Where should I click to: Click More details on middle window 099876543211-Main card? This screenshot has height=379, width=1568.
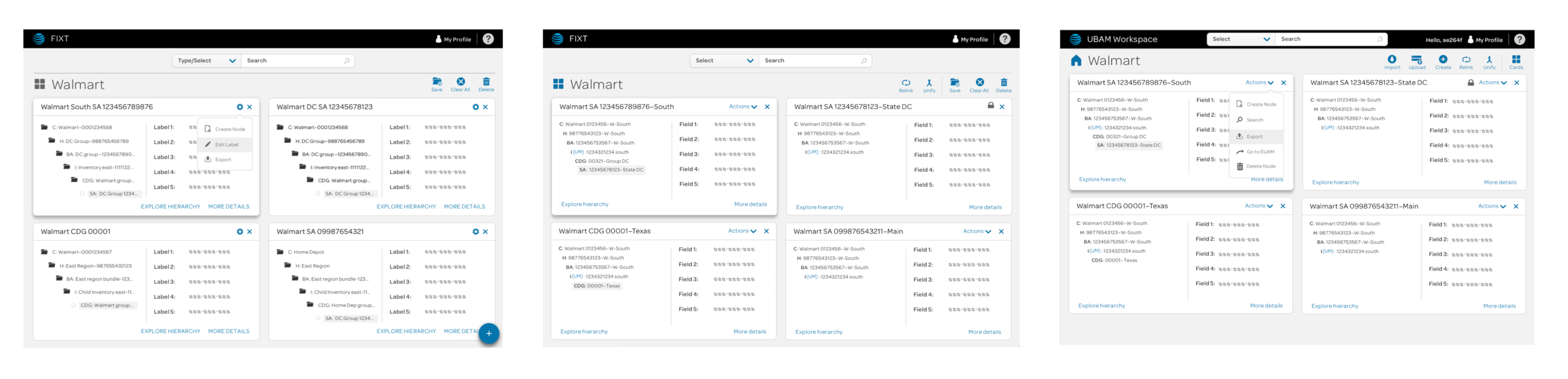tap(985, 332)
